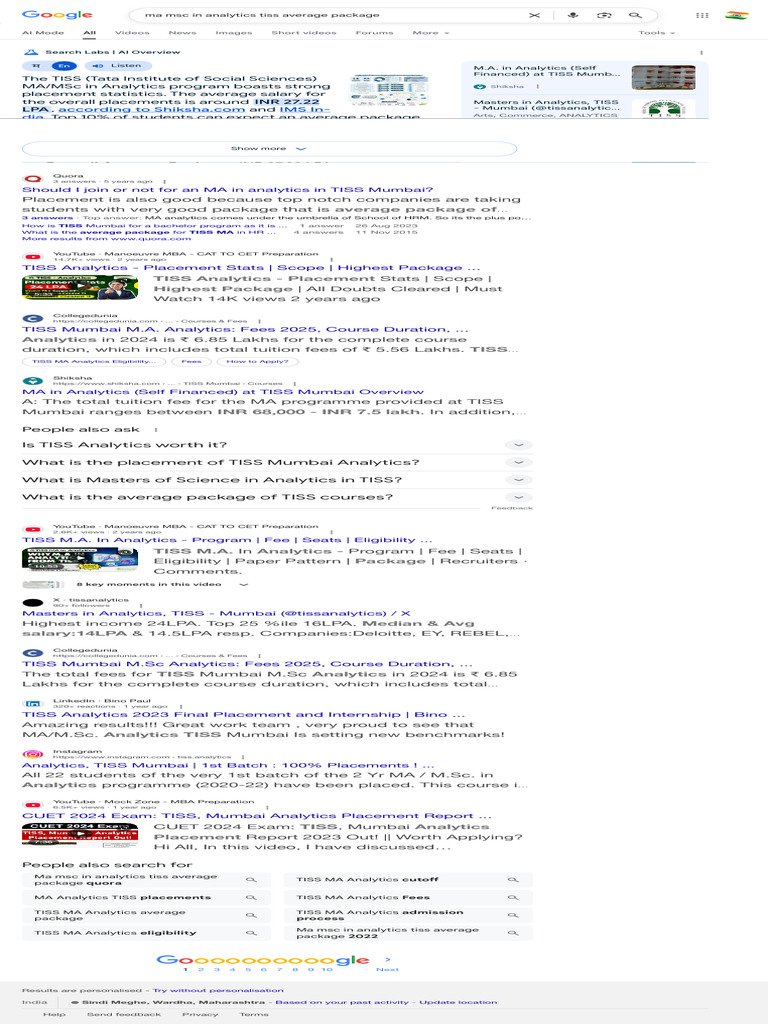Expand '8 key moments in this video'
This screenshot has height=1024, width=768.
pos(162,584)
